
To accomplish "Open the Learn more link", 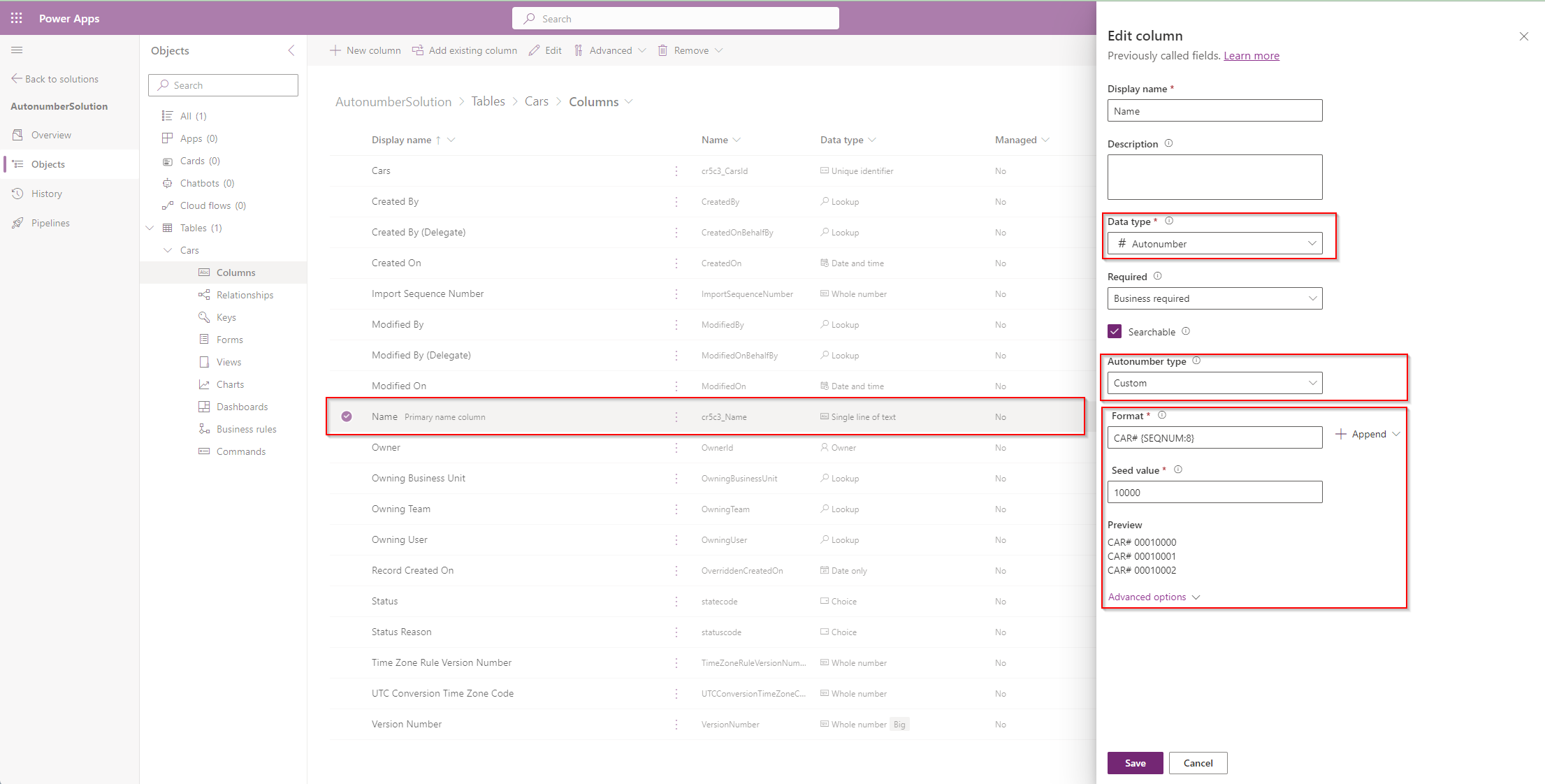I will tap(1252, 56).
